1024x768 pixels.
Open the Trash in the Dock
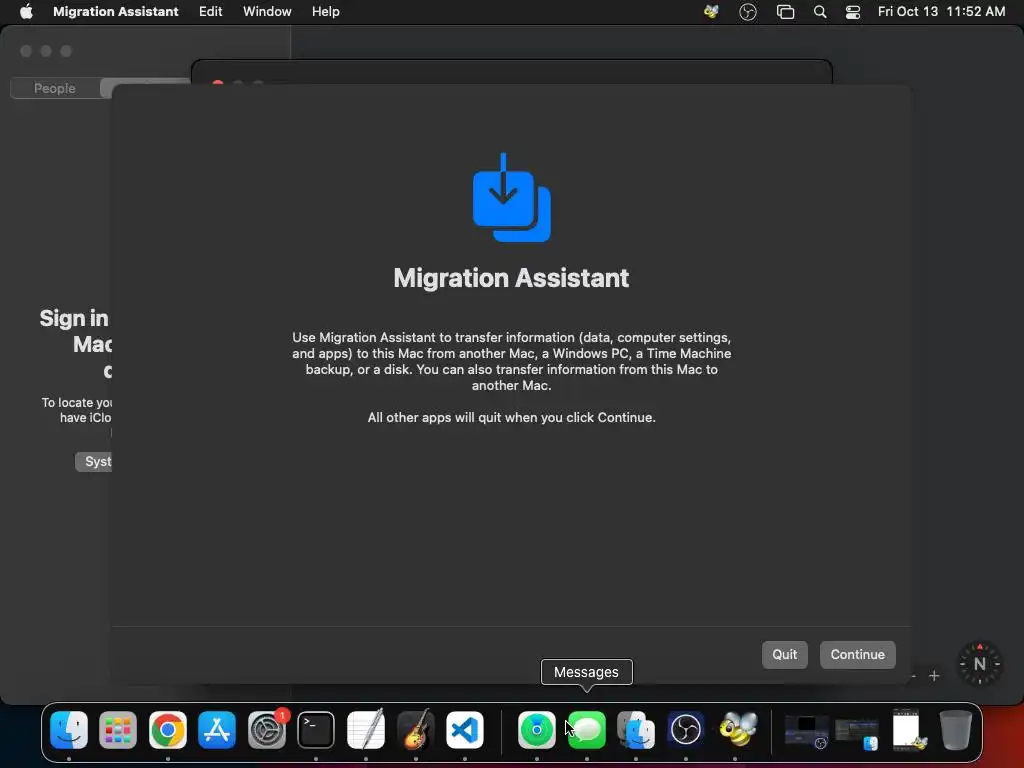(955, 729)
